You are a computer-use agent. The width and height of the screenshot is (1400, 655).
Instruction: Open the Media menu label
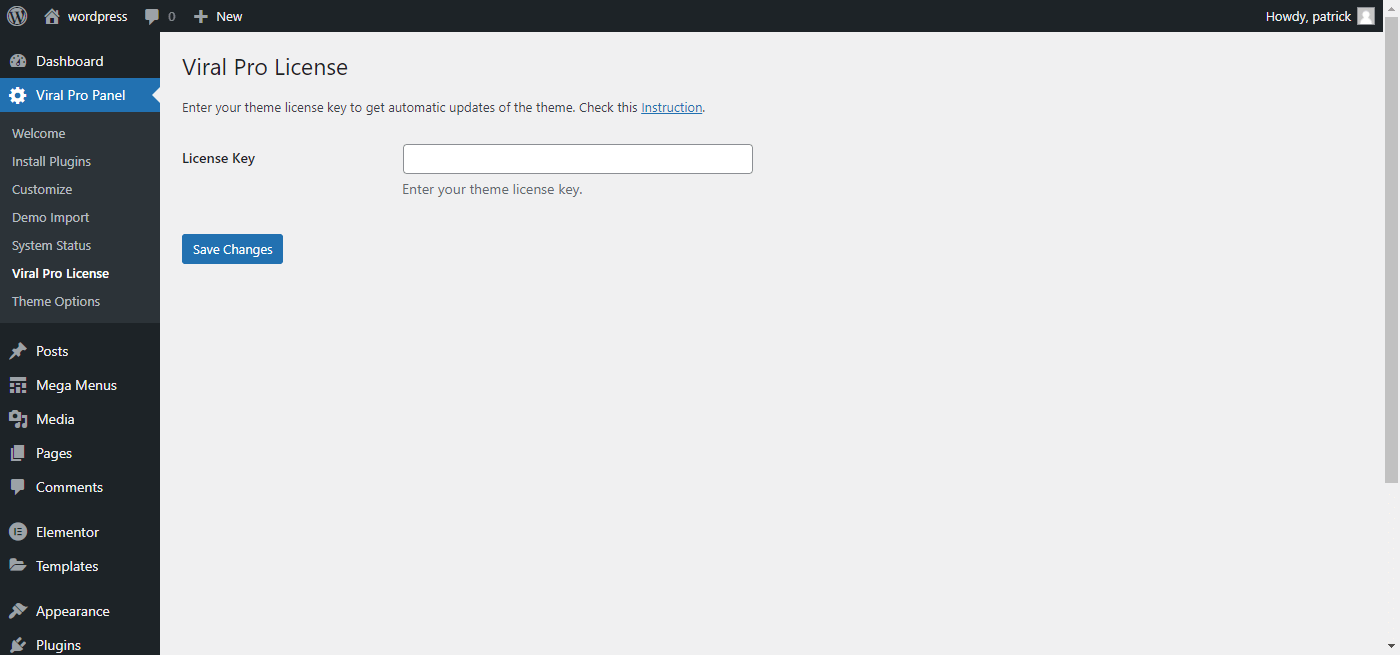click(55, 419)
